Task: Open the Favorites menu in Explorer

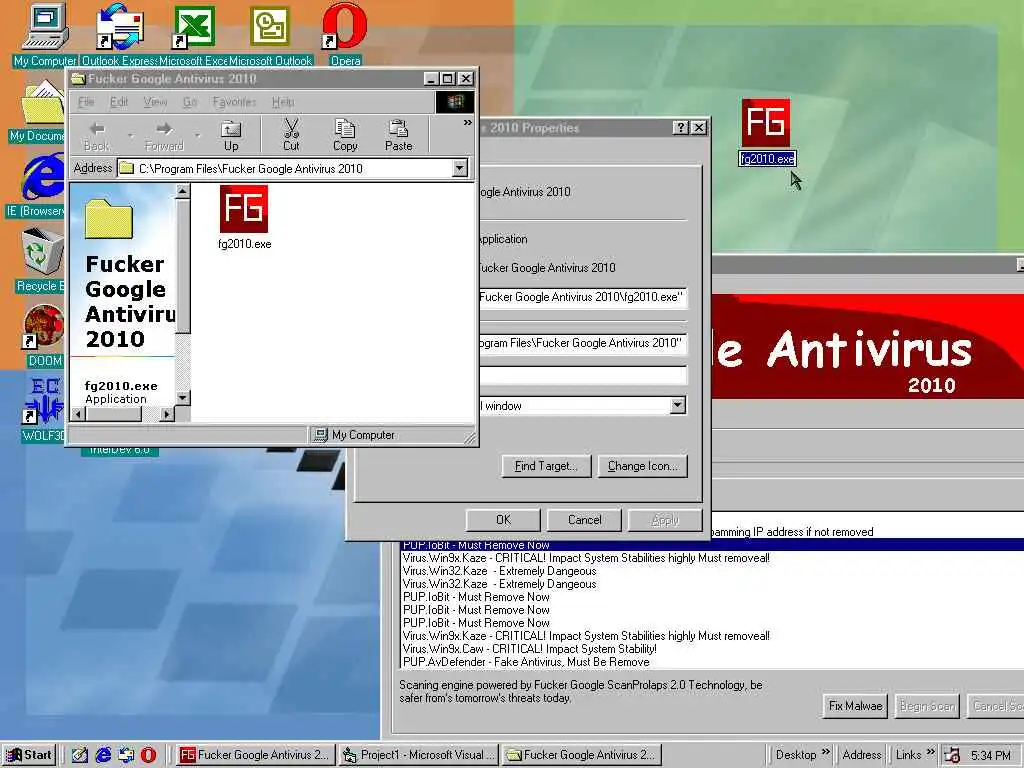Action: (x=234, y=102)
